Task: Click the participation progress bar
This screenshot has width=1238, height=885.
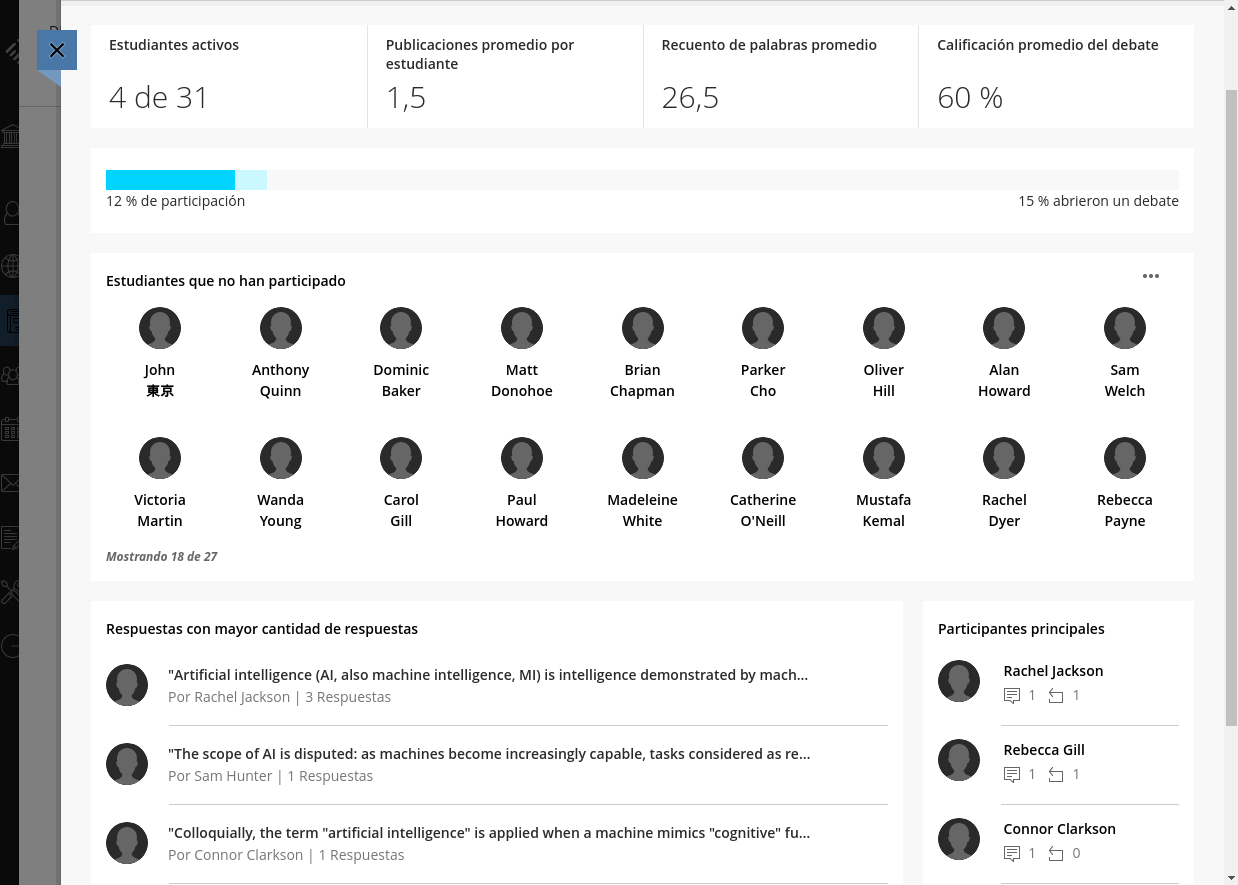Action: click(642, 180)
